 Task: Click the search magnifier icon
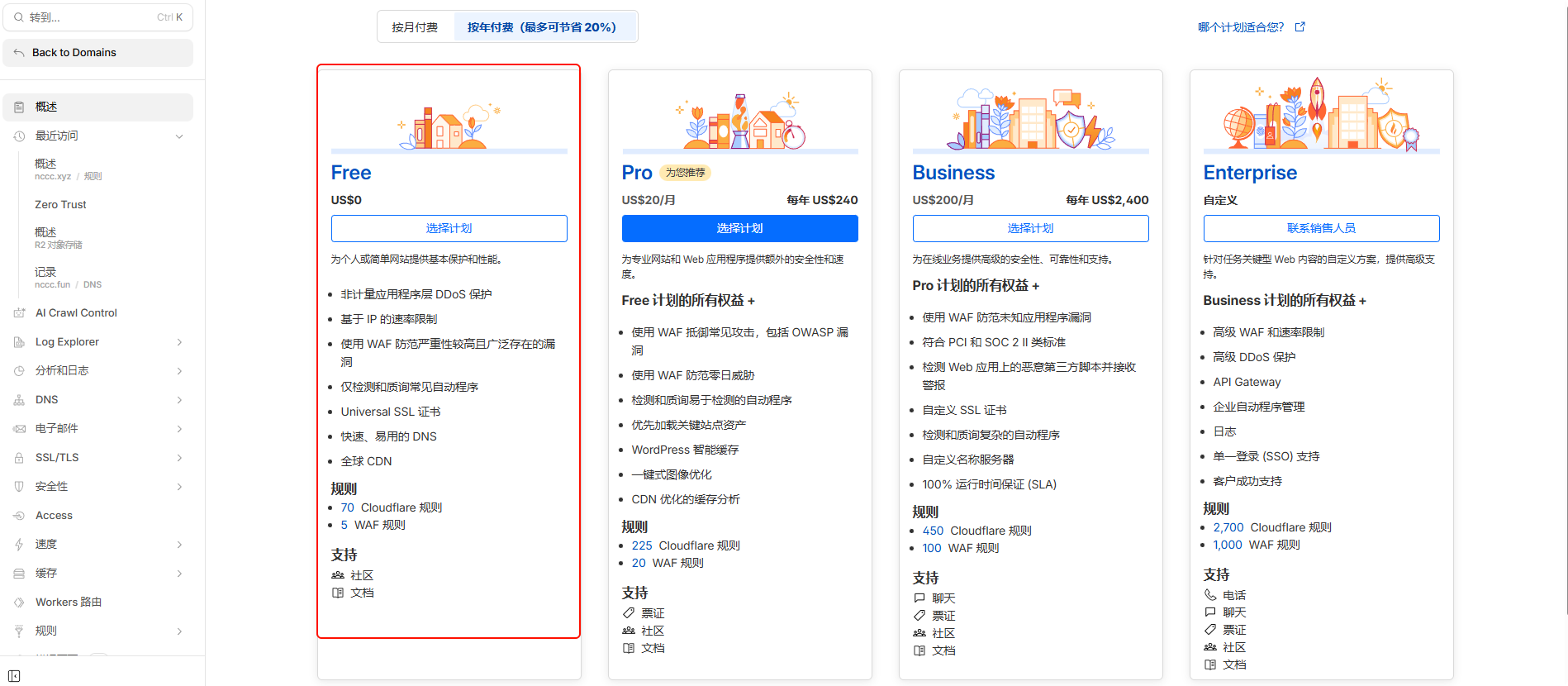(x=19, y=17)
